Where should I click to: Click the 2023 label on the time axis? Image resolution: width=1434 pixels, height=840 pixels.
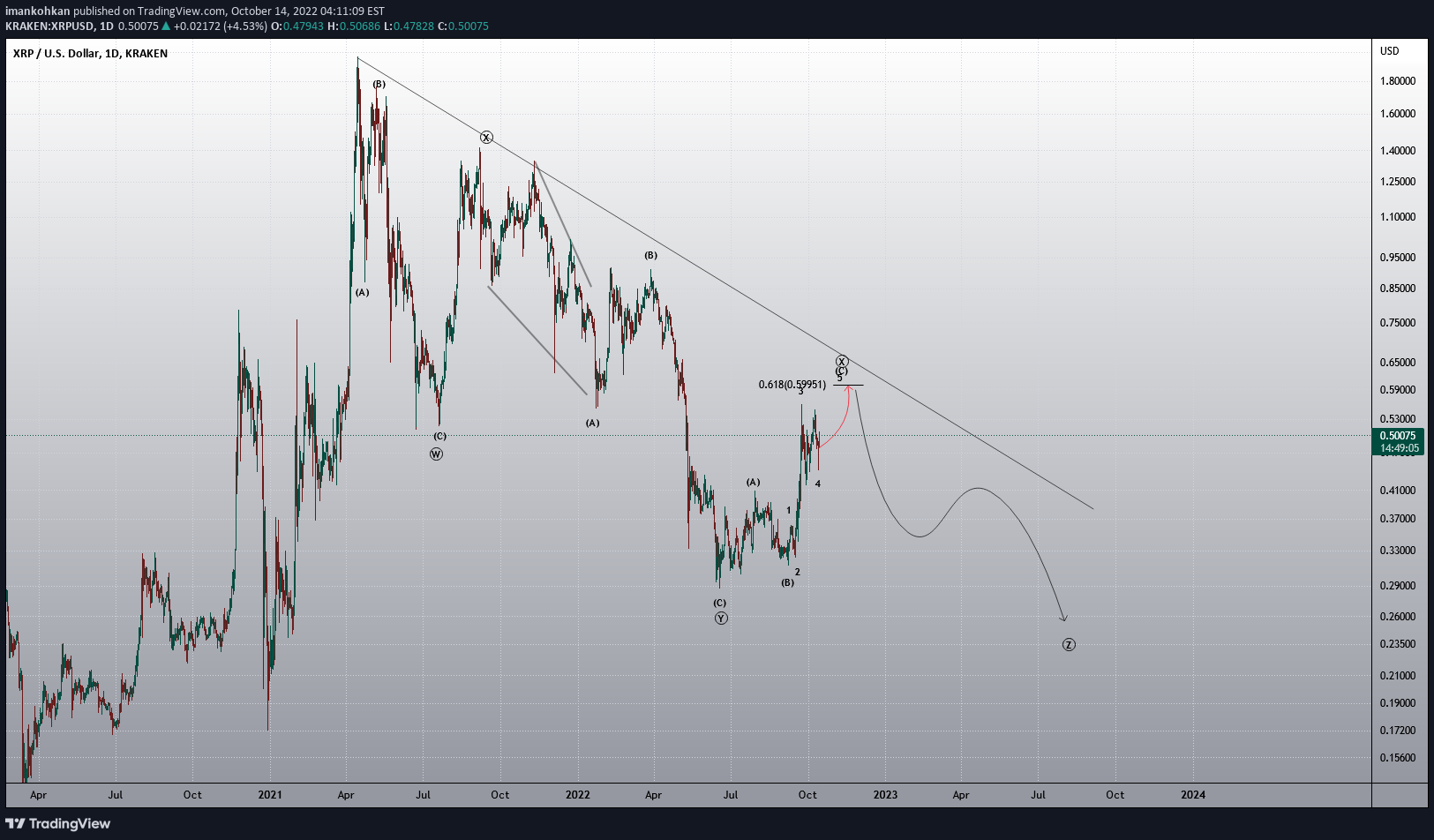pyautogui.click(x=885, y=795)
